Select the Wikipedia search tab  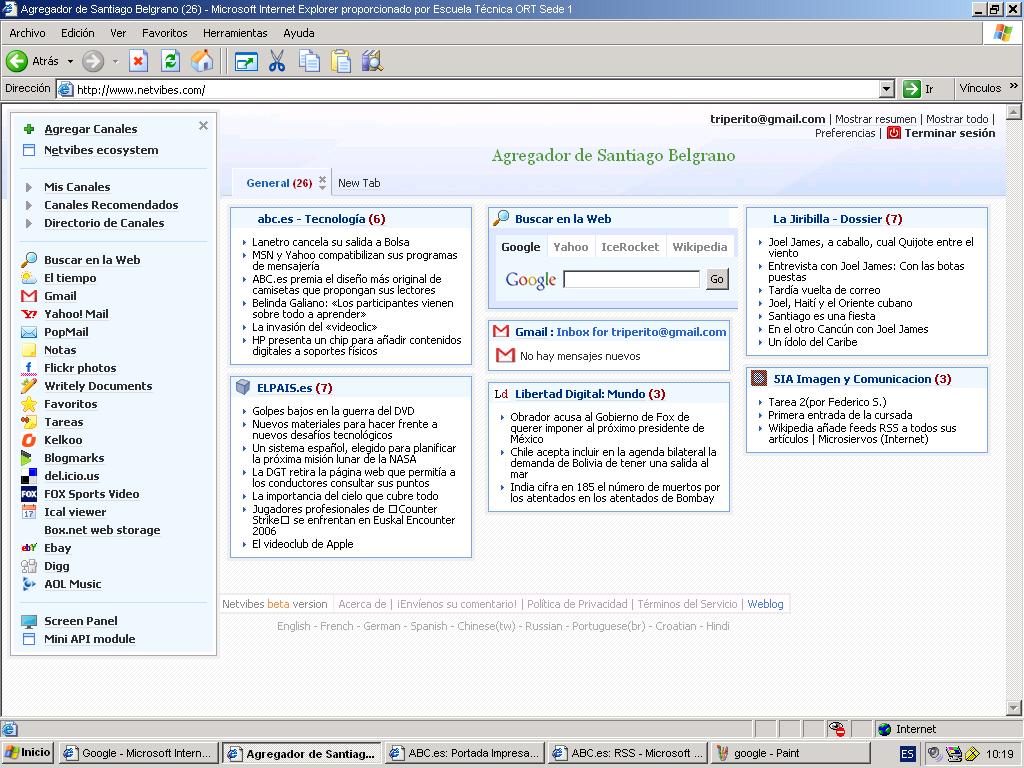pyautogui.click(x=699, y=247)
